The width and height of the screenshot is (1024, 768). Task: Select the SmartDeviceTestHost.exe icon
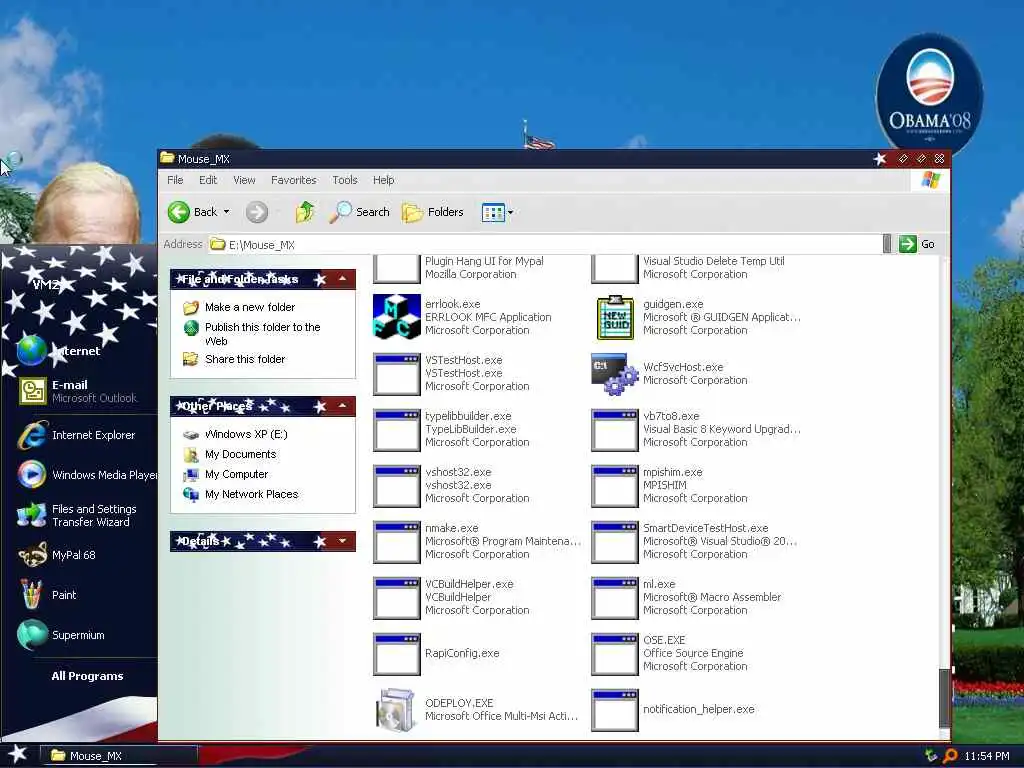click(x=615, y=541)
